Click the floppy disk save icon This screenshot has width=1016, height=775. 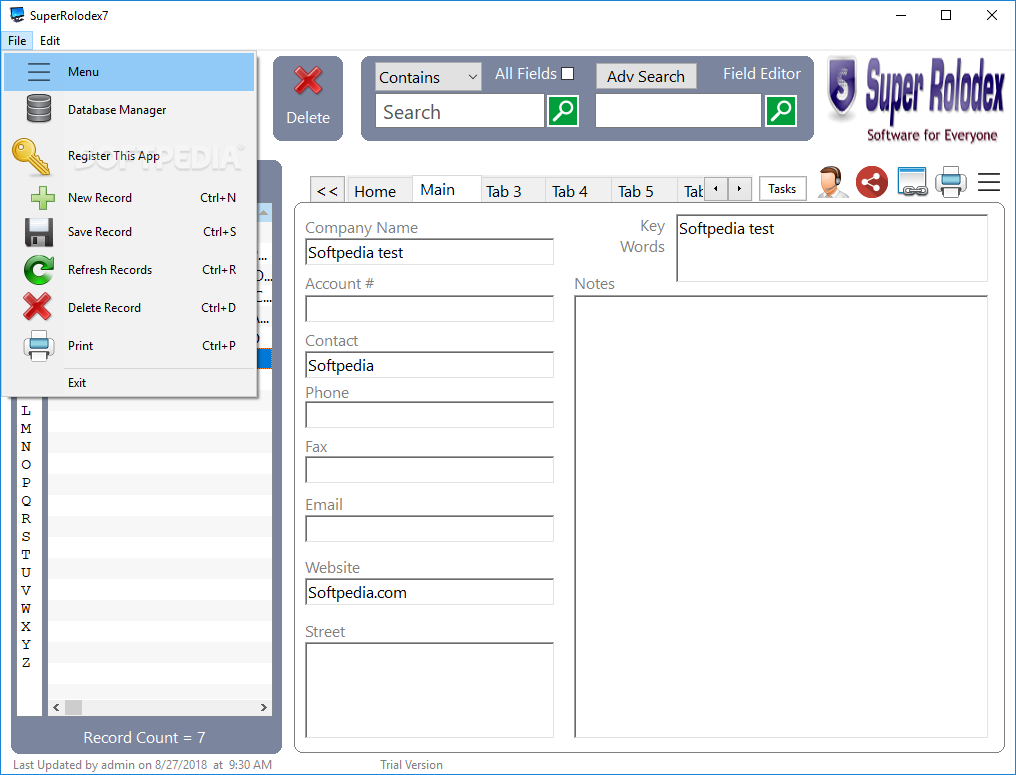point(39,232)
